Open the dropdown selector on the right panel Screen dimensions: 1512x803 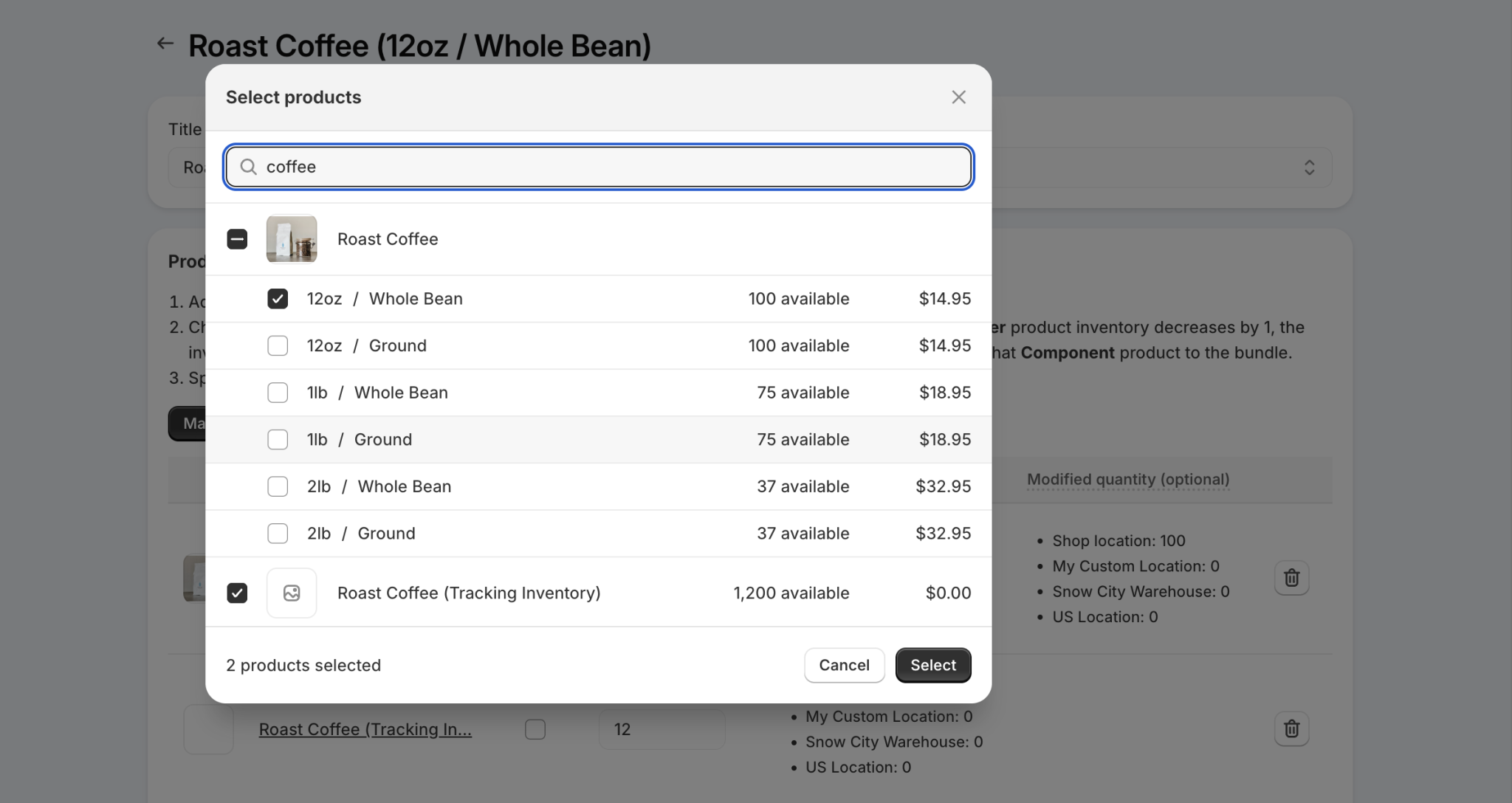click(1309, 168)
